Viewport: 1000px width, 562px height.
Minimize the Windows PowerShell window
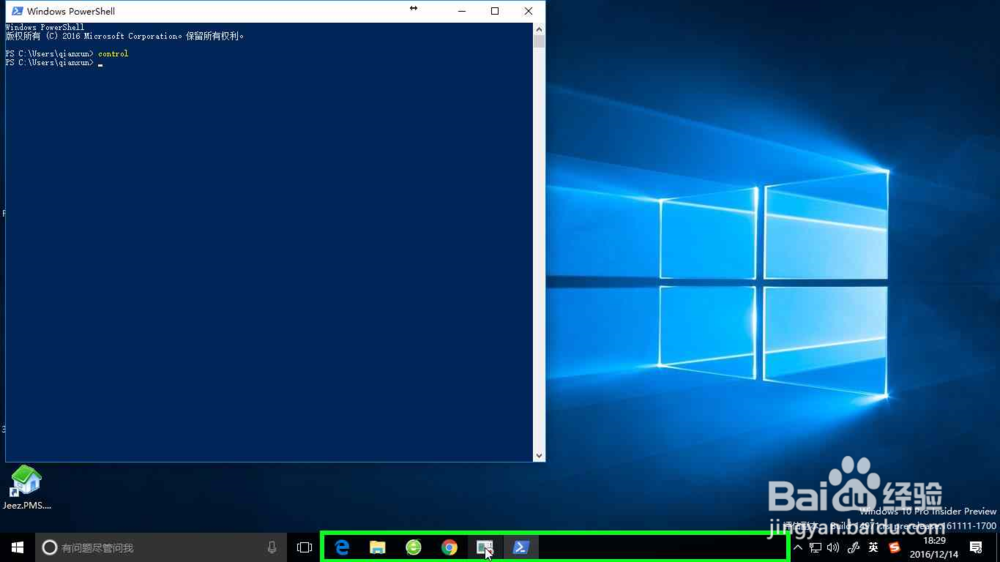[462, 11]
